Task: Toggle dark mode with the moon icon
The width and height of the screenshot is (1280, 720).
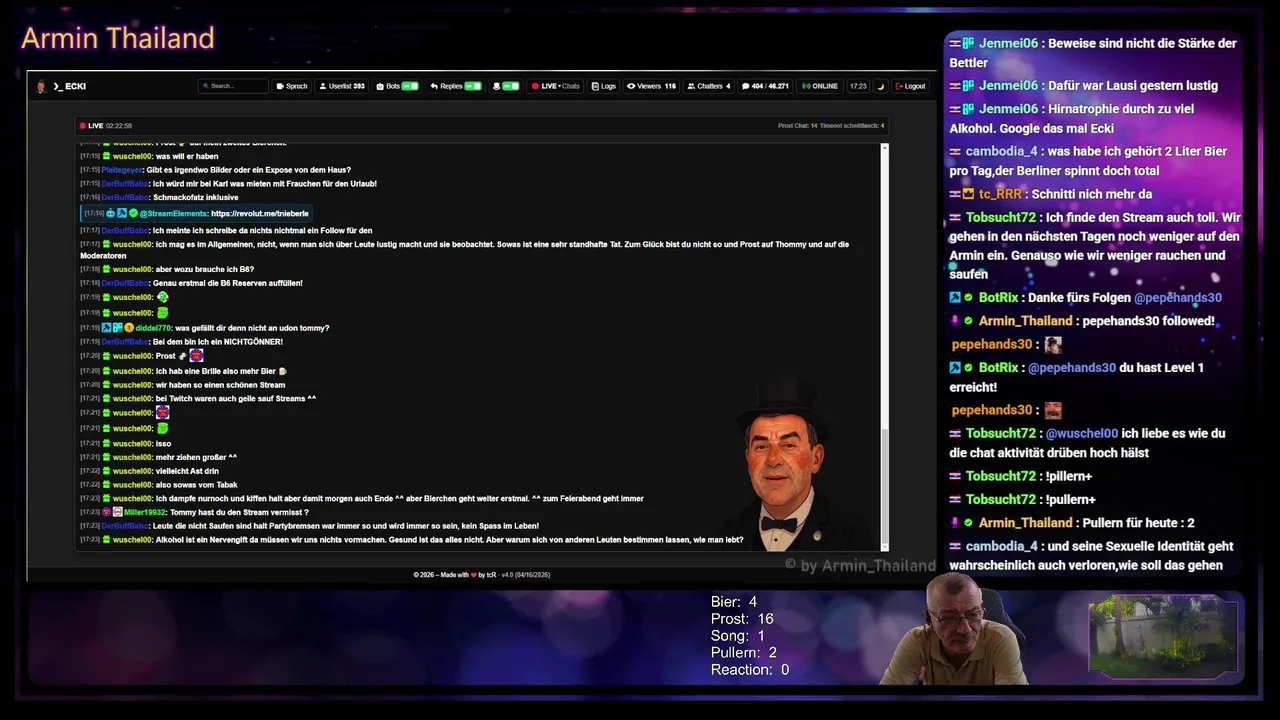Action: [881, 86]
